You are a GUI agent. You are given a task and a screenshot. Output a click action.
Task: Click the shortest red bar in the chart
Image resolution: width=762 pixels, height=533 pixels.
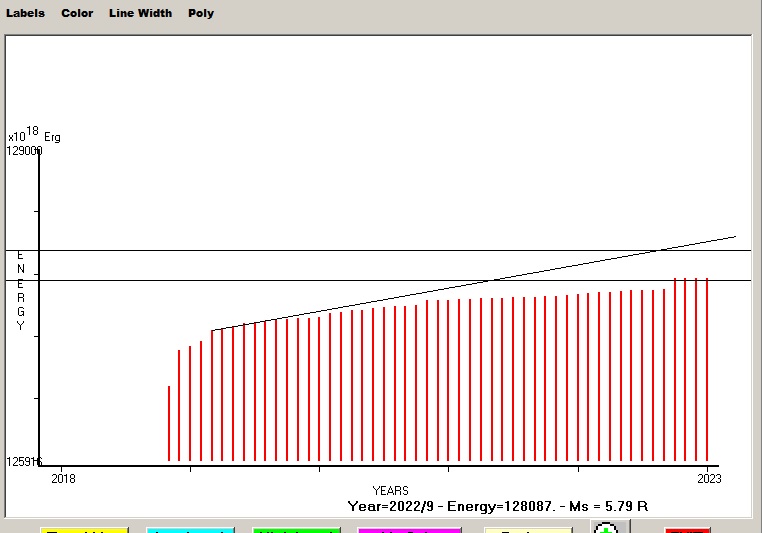point(168,424)
